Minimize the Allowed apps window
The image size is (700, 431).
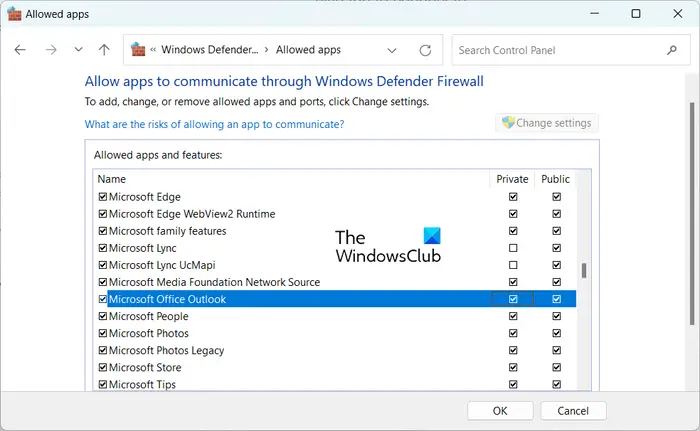tap(595, 14)
